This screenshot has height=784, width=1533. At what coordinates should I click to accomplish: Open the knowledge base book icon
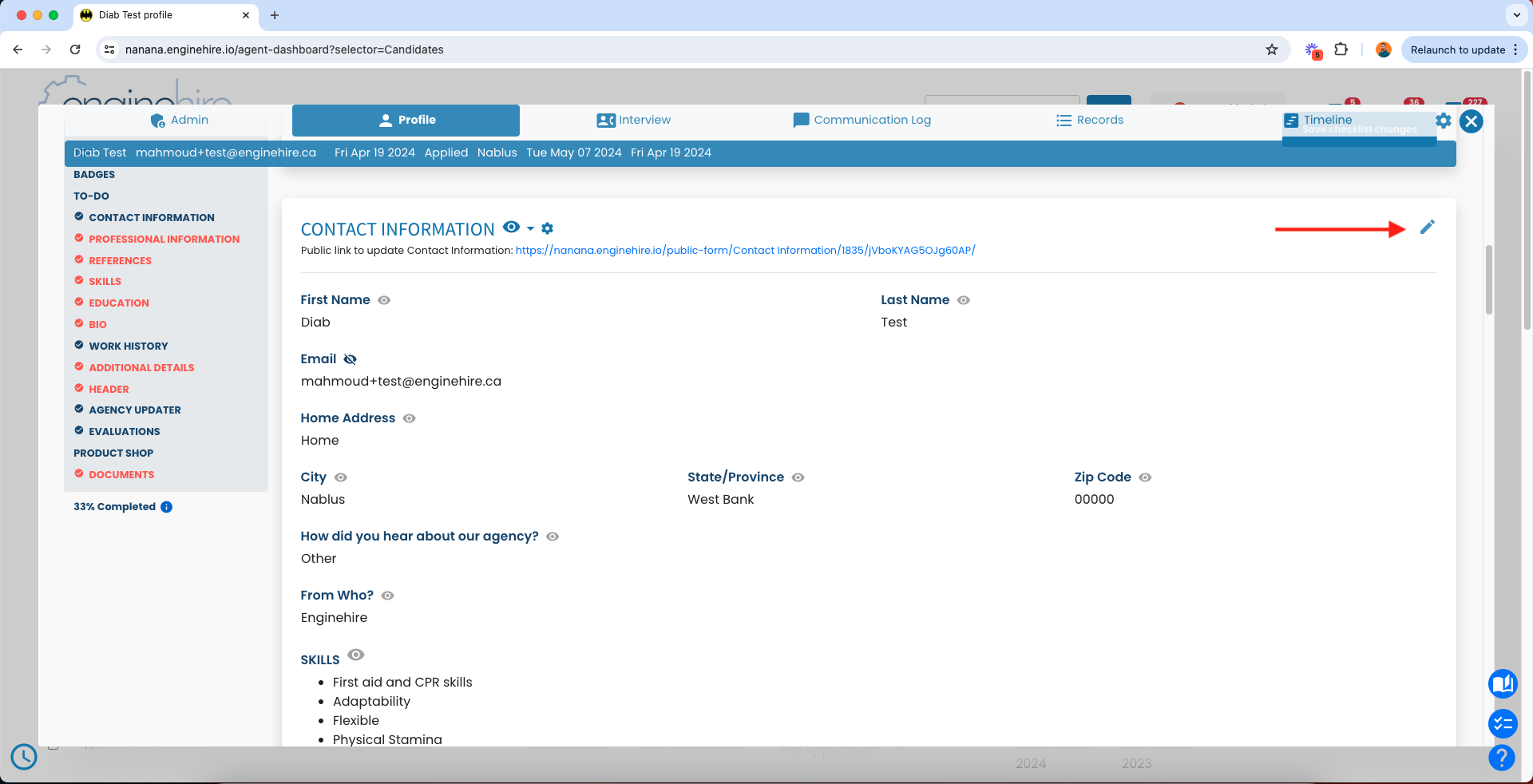1503,683
